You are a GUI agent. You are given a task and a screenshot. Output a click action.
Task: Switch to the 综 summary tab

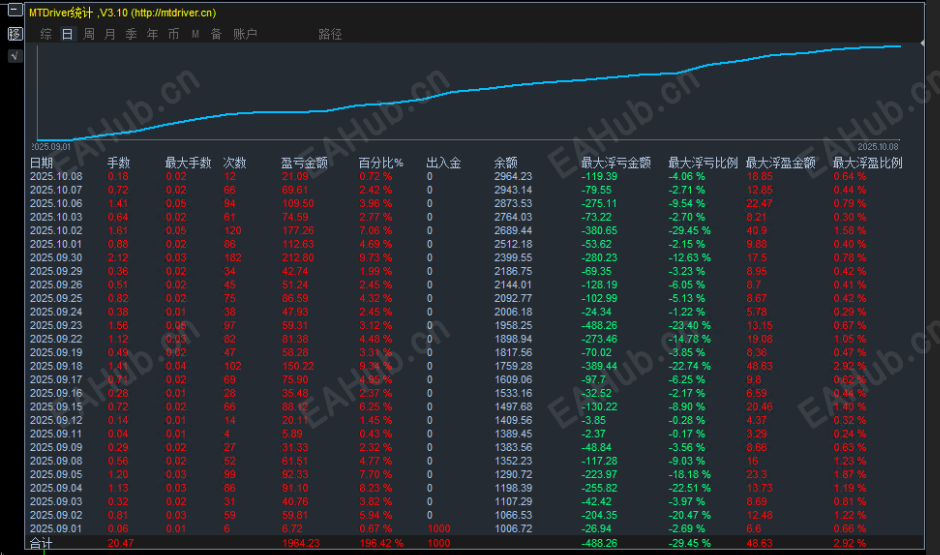click(x=46, y=34)
